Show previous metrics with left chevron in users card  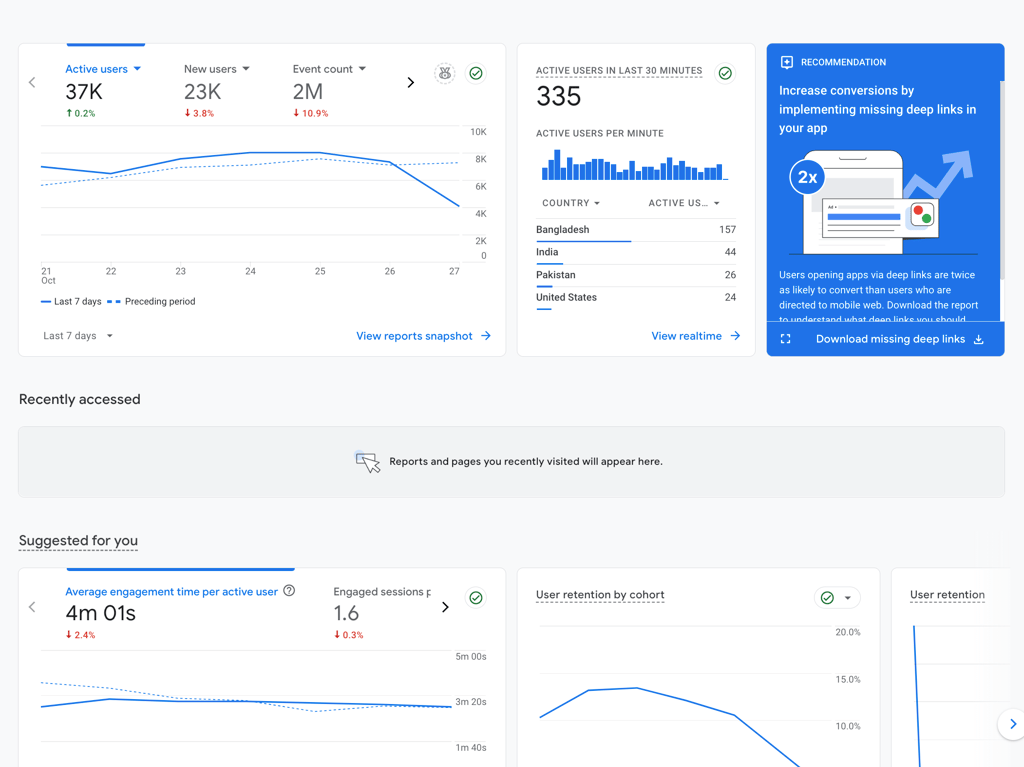(32, 82)
